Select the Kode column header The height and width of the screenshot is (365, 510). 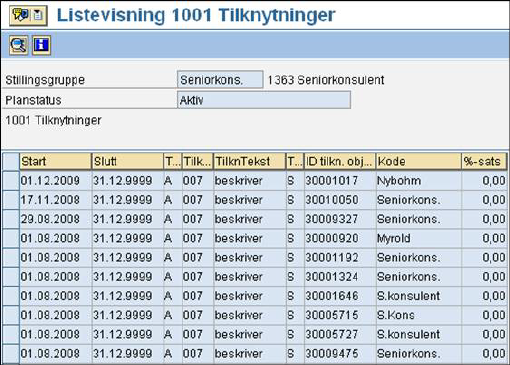[x=419, y=161]
